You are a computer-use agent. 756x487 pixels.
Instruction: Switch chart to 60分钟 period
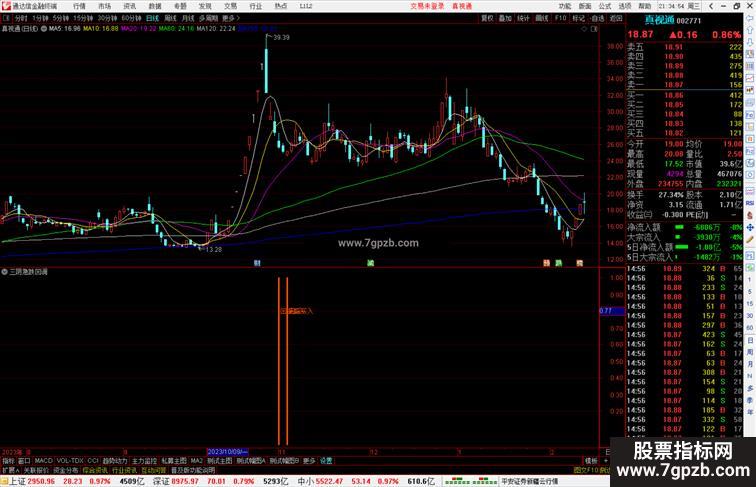(x=131, y=18)
